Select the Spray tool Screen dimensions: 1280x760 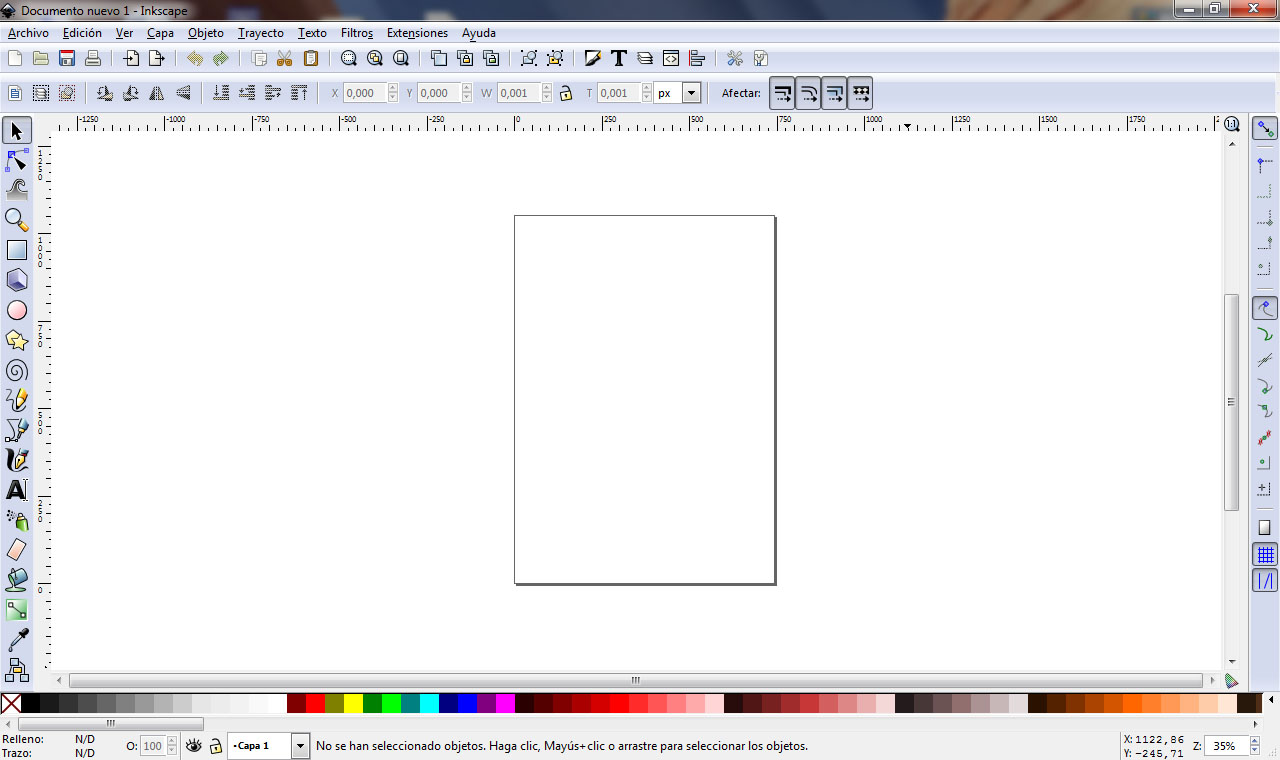tap(17, 520)
